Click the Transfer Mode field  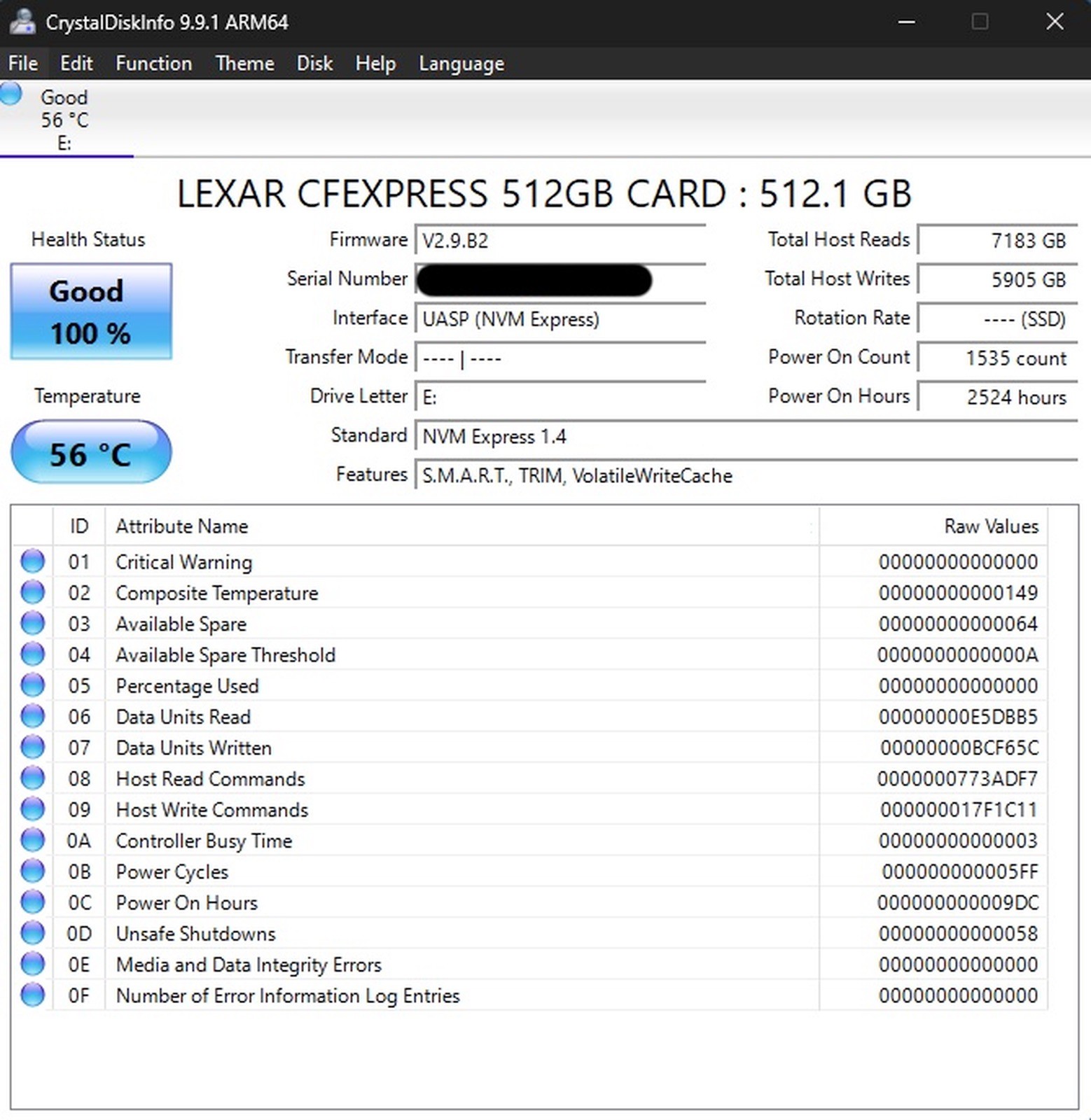click(560, 358)
